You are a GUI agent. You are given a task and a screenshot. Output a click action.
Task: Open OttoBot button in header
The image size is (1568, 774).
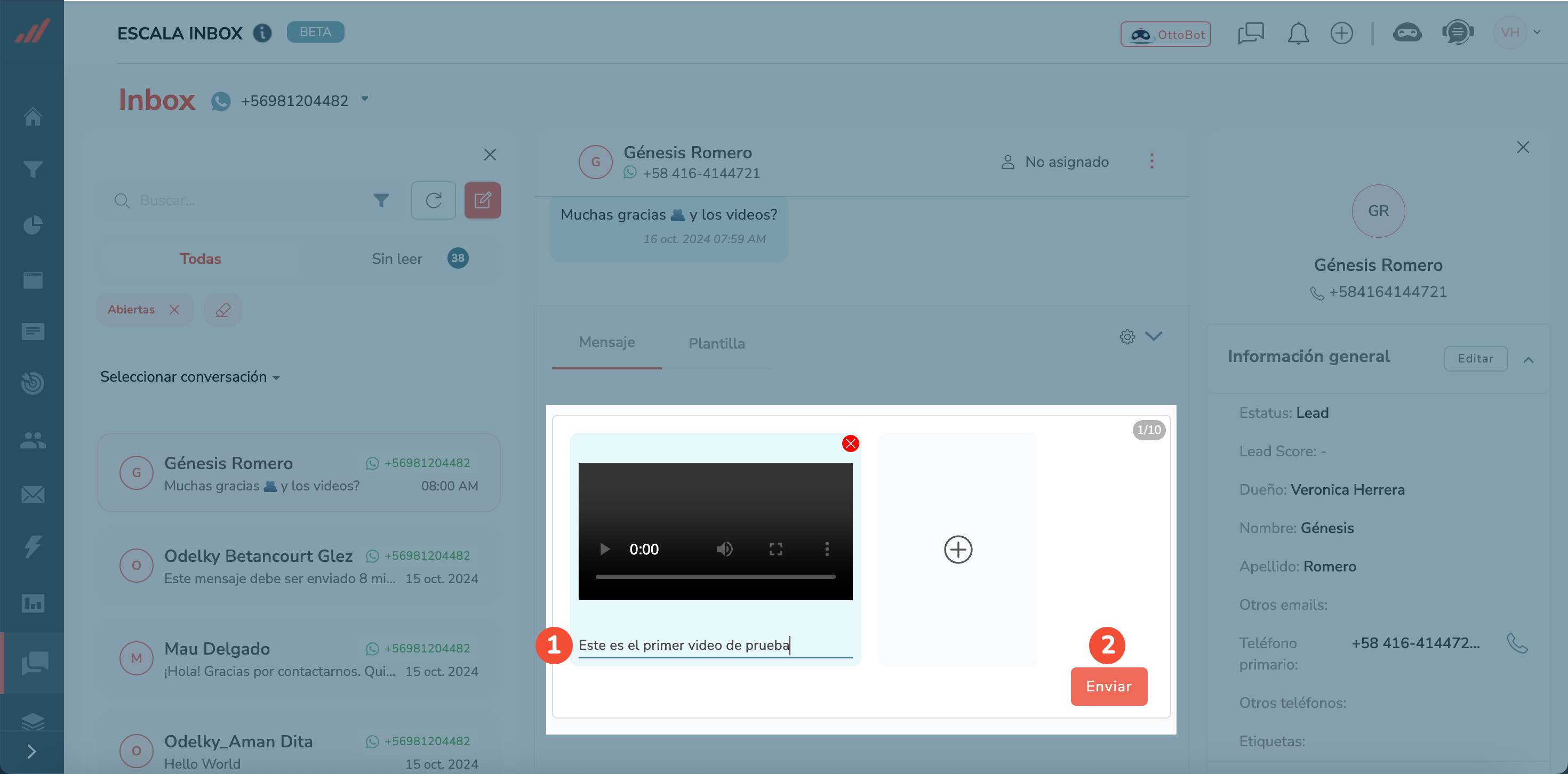point(1165,34)
